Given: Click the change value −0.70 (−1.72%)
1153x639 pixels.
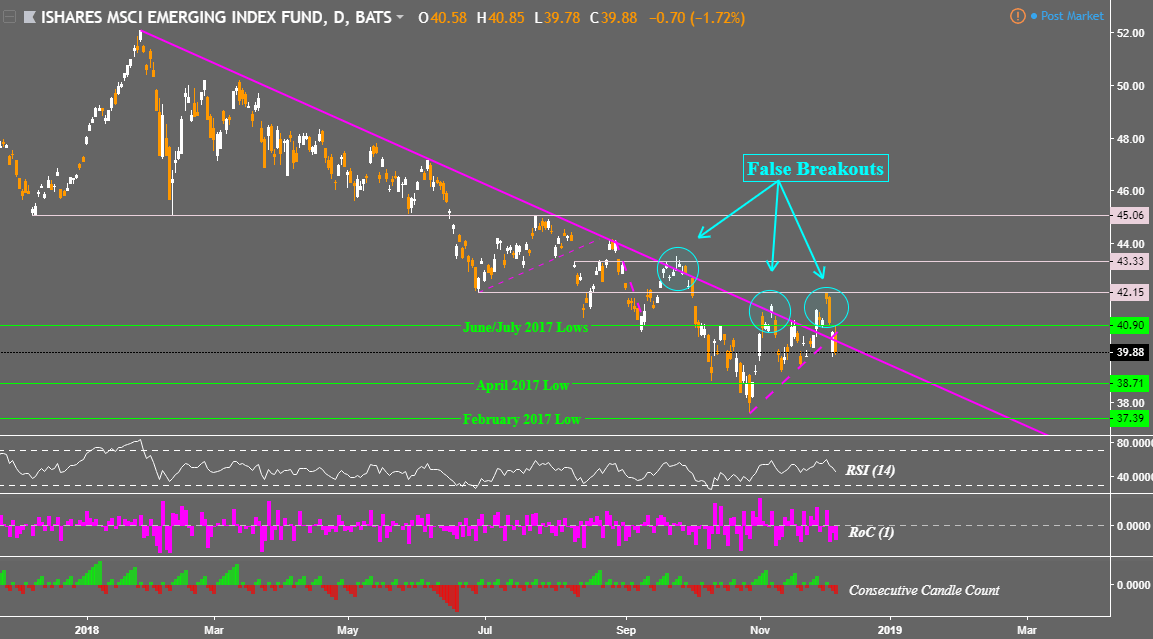Looking at the screenshot, I should pos(697,17).
